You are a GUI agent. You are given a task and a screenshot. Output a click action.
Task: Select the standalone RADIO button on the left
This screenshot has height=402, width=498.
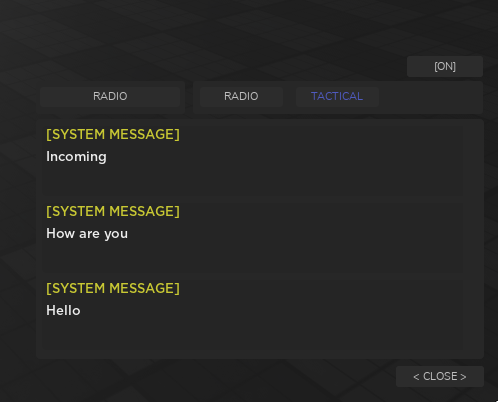[x=110, y=96]
